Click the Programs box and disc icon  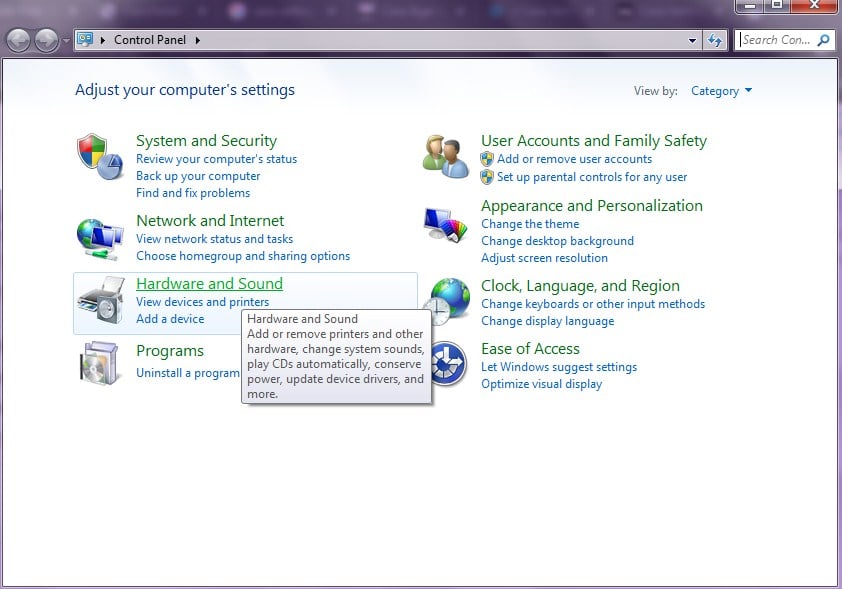[99, 363]
